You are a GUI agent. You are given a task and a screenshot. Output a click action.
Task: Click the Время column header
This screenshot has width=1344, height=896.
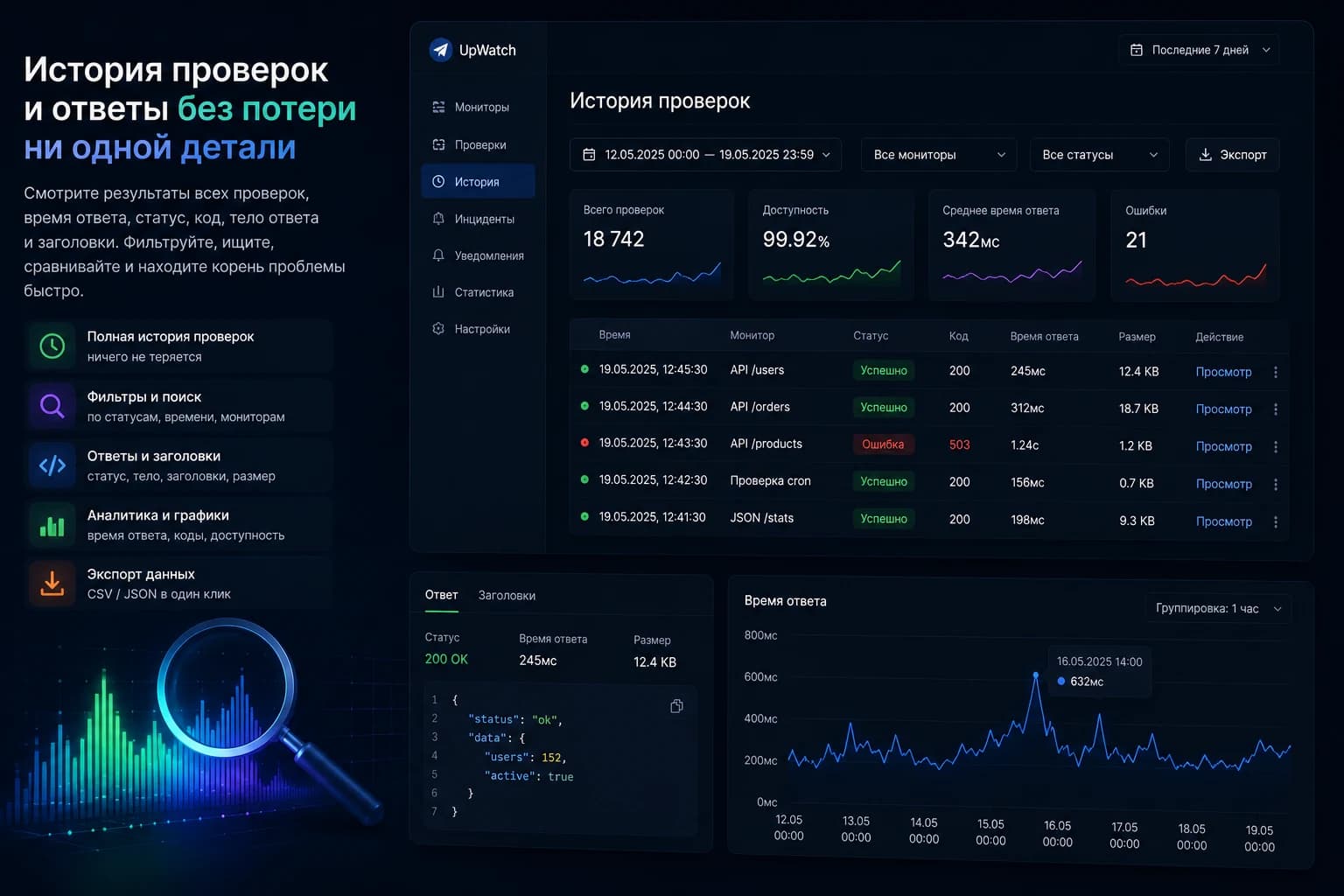click(x=614, y=335)
